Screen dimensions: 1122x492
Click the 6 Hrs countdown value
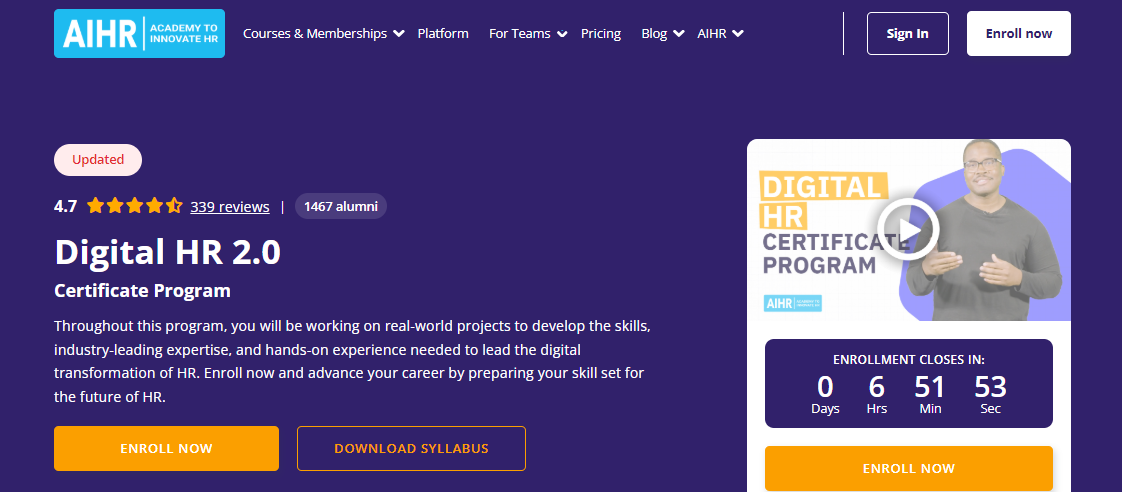(877, 395)
